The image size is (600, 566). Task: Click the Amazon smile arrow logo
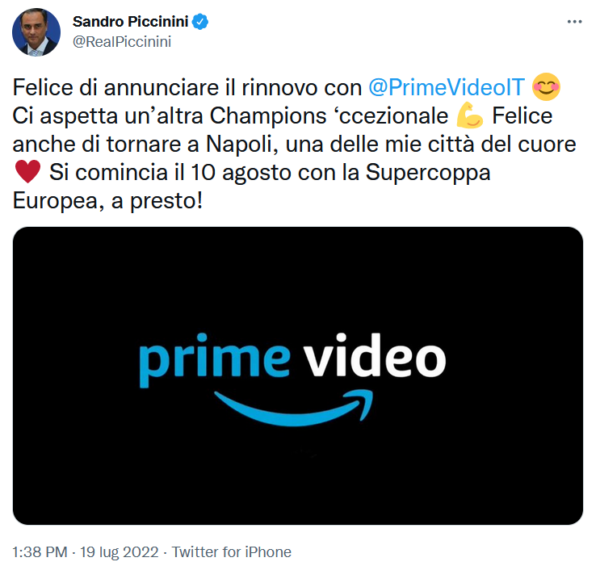point(293,408)
